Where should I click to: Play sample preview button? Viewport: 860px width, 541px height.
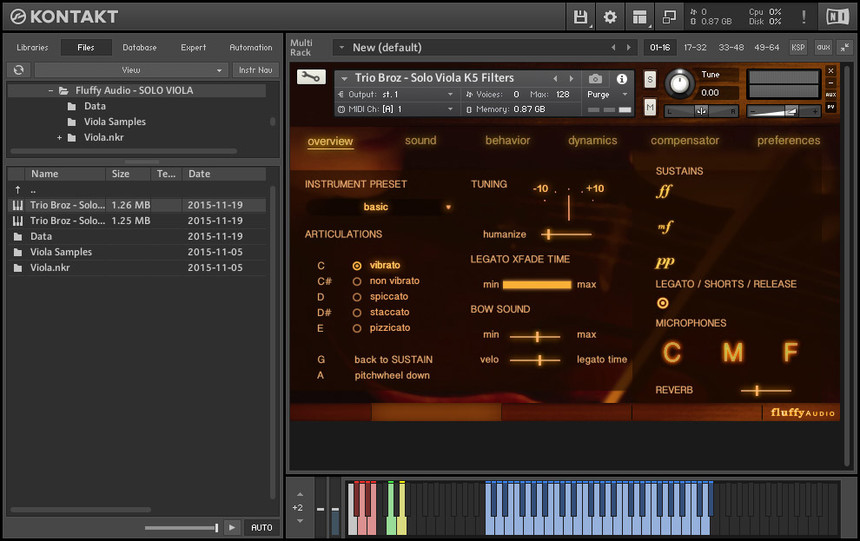(232, 527)
